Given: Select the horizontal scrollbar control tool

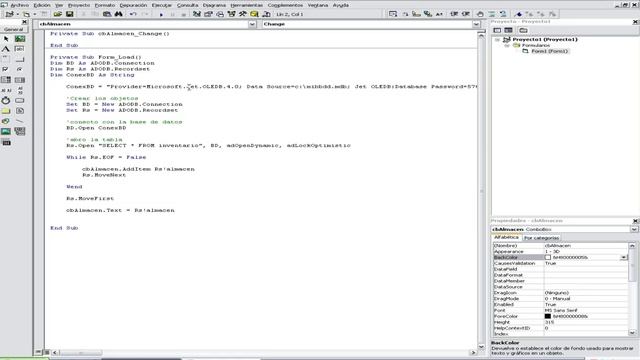Looking at the screenshot, I should coord(6,90).
